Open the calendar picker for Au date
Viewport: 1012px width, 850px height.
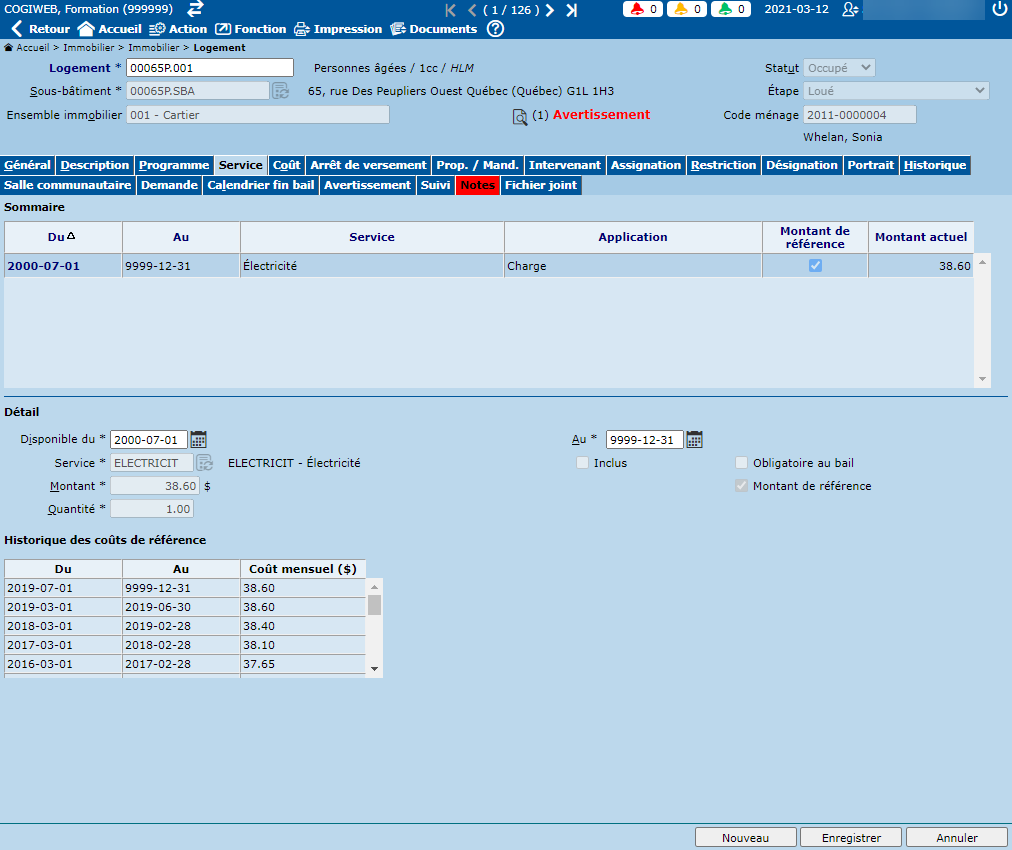coord(695,439)
